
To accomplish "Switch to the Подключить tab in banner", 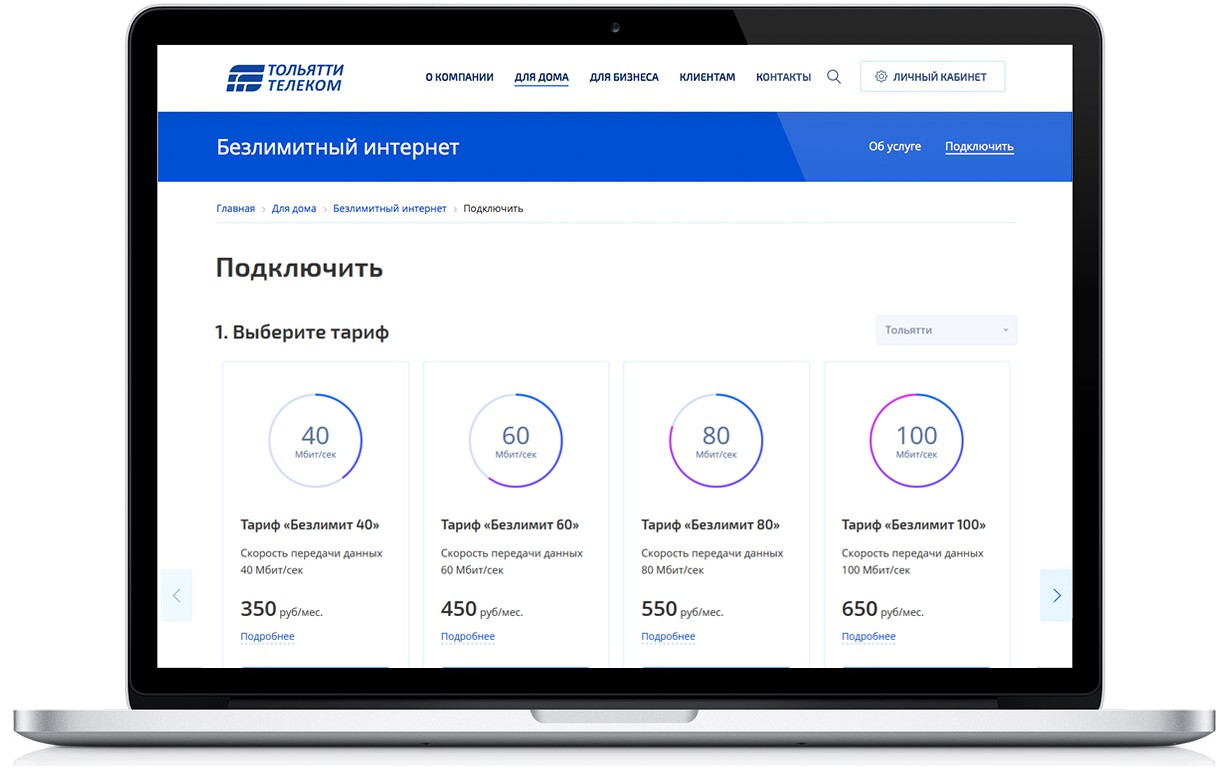I will [x=979, y=147].
